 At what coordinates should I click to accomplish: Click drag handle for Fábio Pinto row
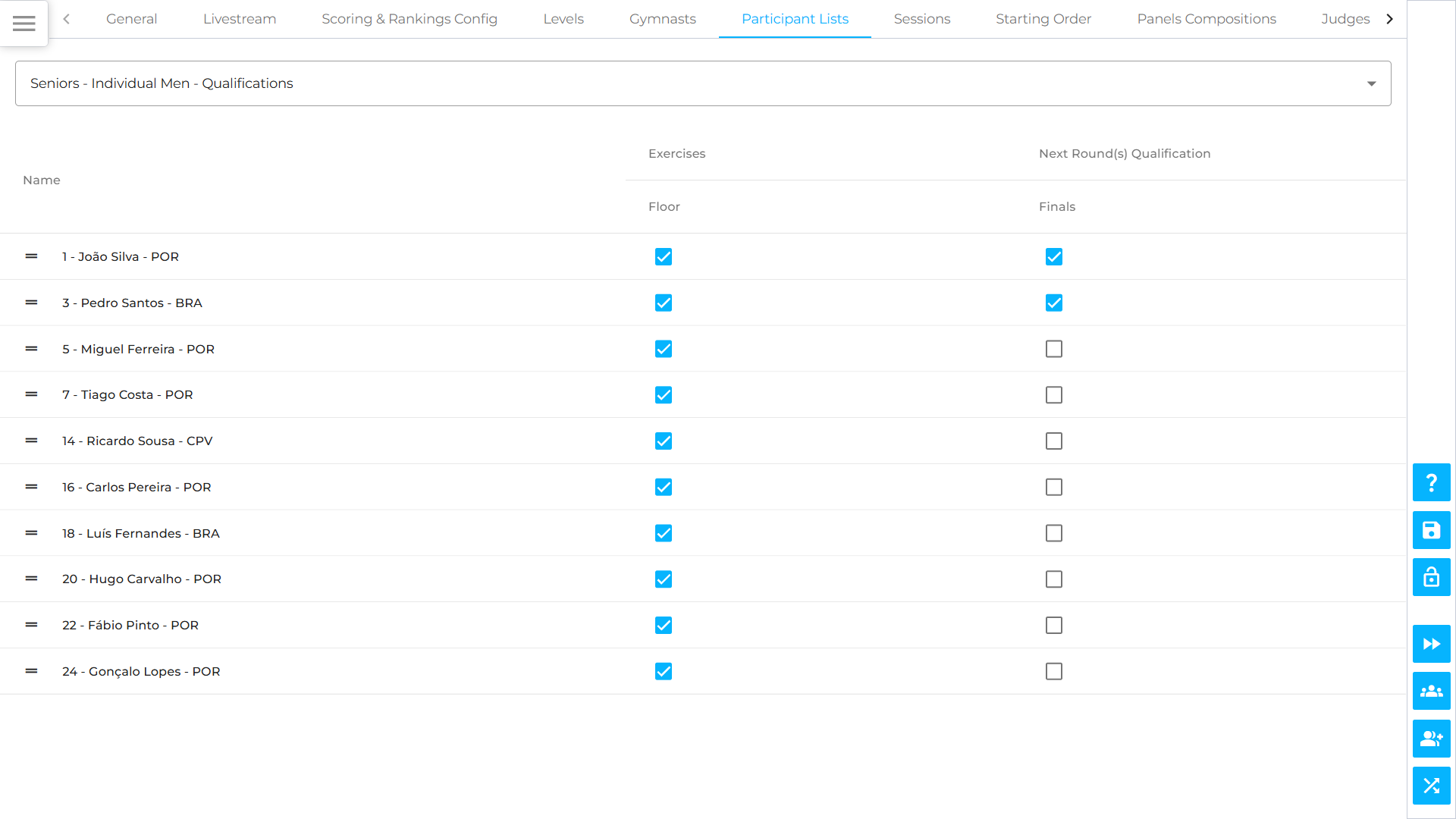[31, 625]
